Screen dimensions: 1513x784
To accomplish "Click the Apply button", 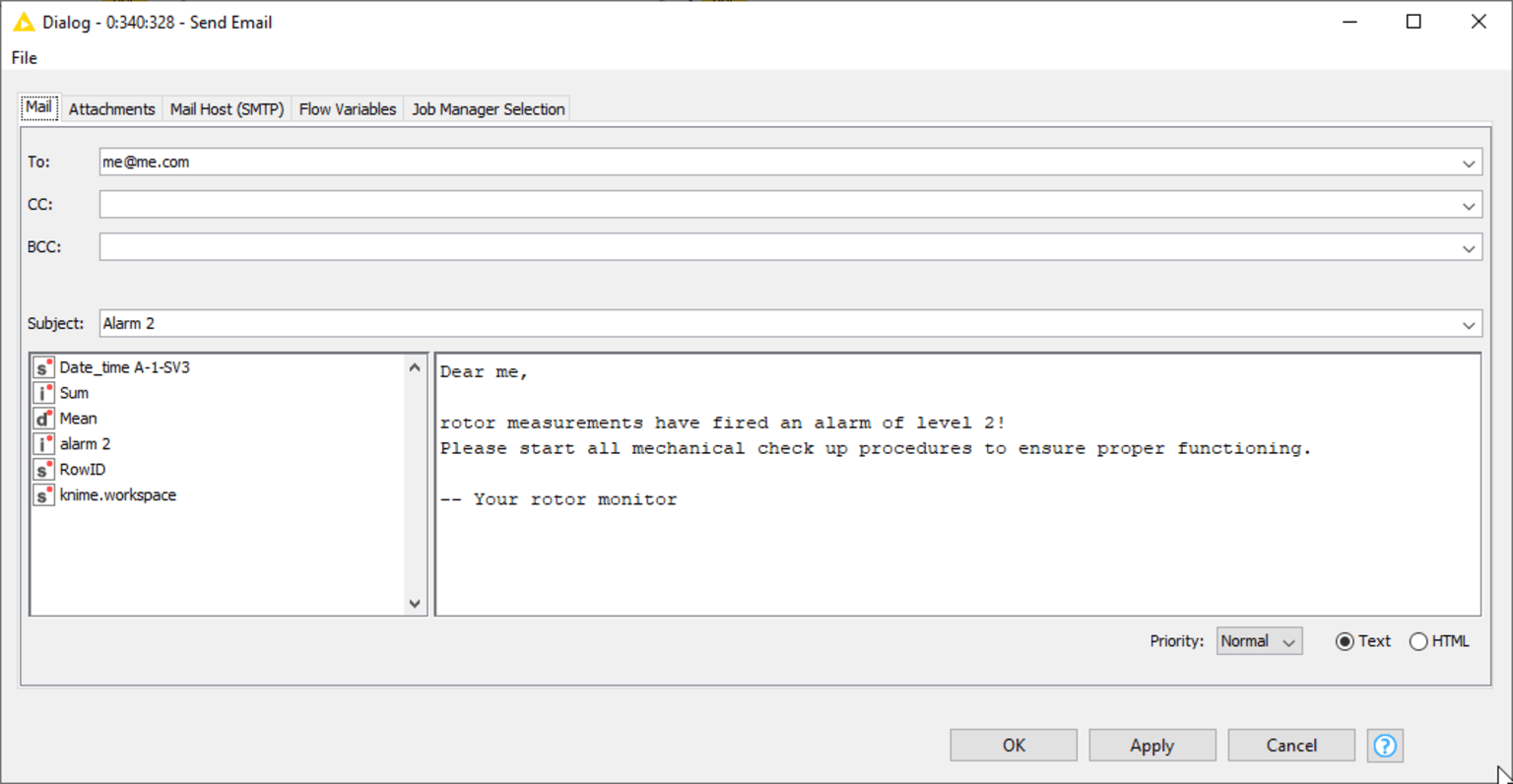I will tap(1152, 746).
